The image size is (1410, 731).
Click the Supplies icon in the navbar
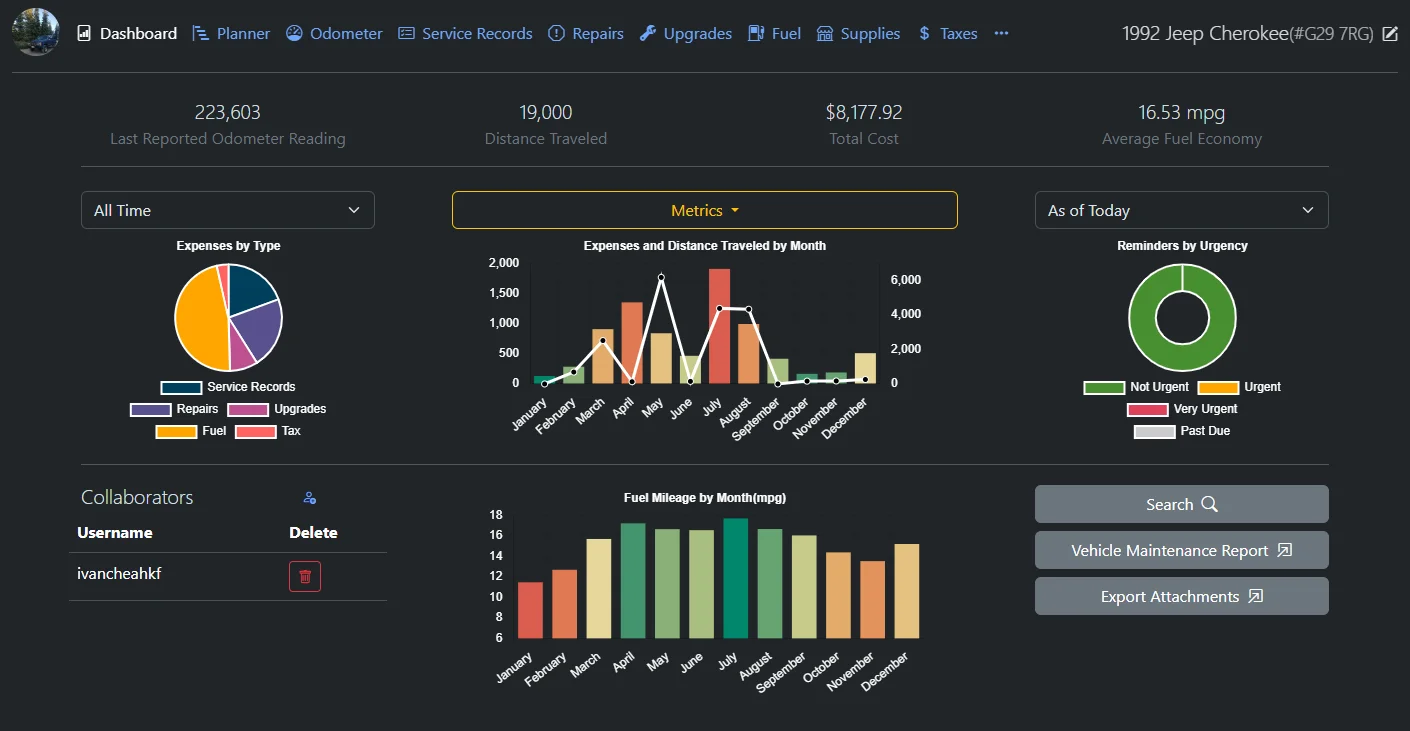[x=825, y=33]
